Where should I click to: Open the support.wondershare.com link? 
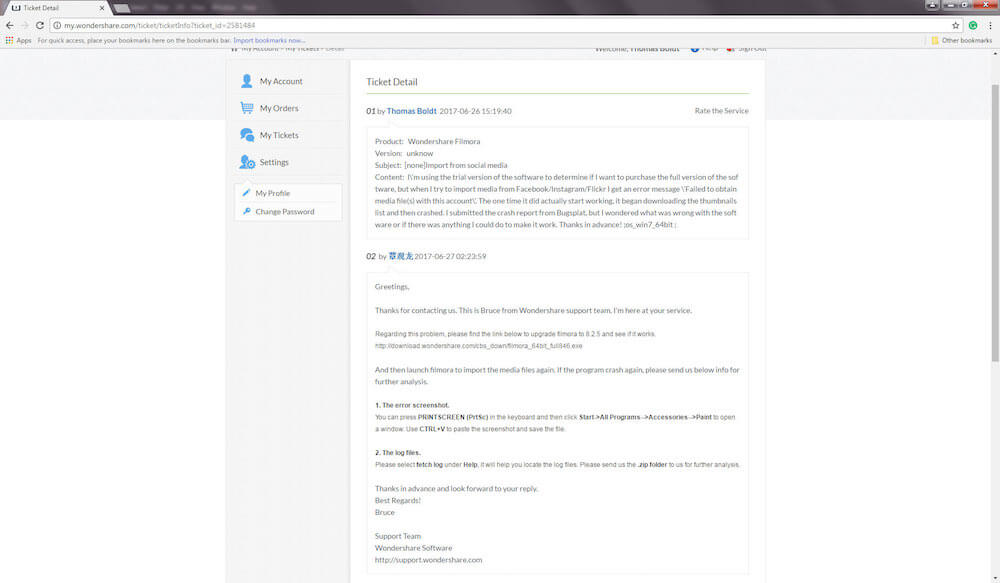[x=429, y=560]
